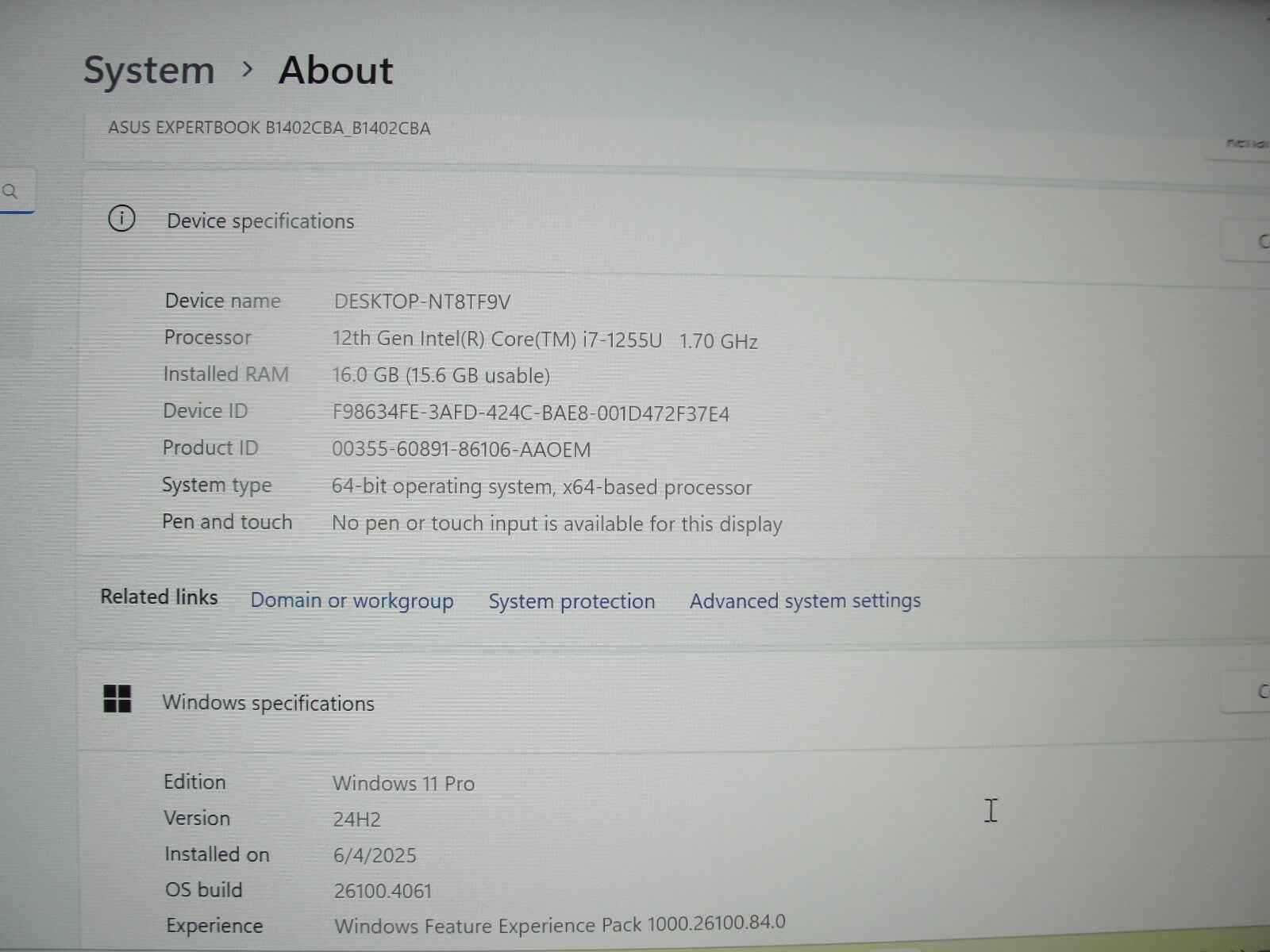1270x952 pixels.
Task: Open System protection settings
Action: (x=571, y=601)
